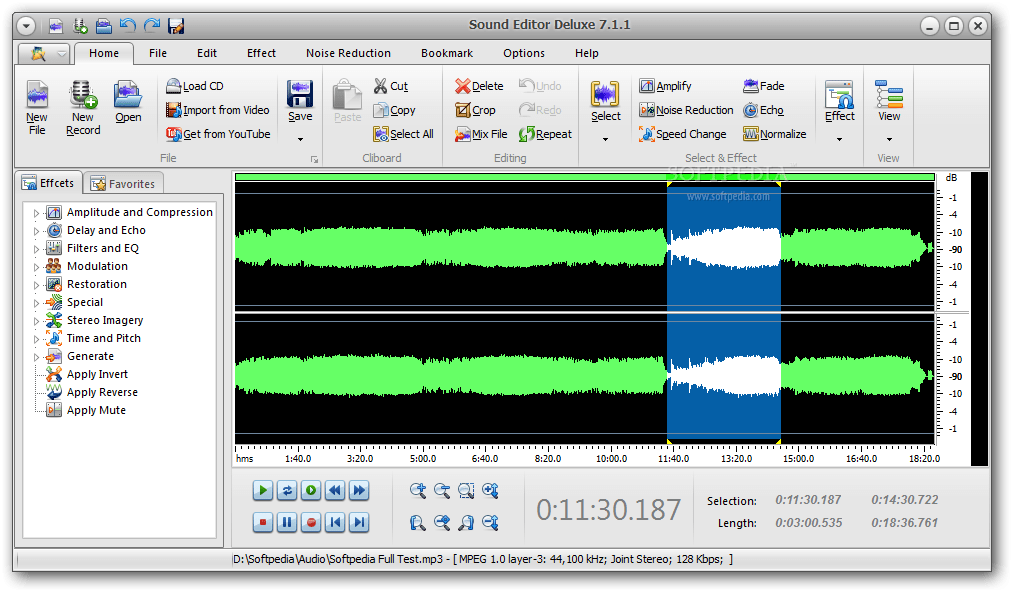This screenshot has height=592, width=1012.
Task: Click Load CD
Action: pyautogui.click(x=195, y=86)
